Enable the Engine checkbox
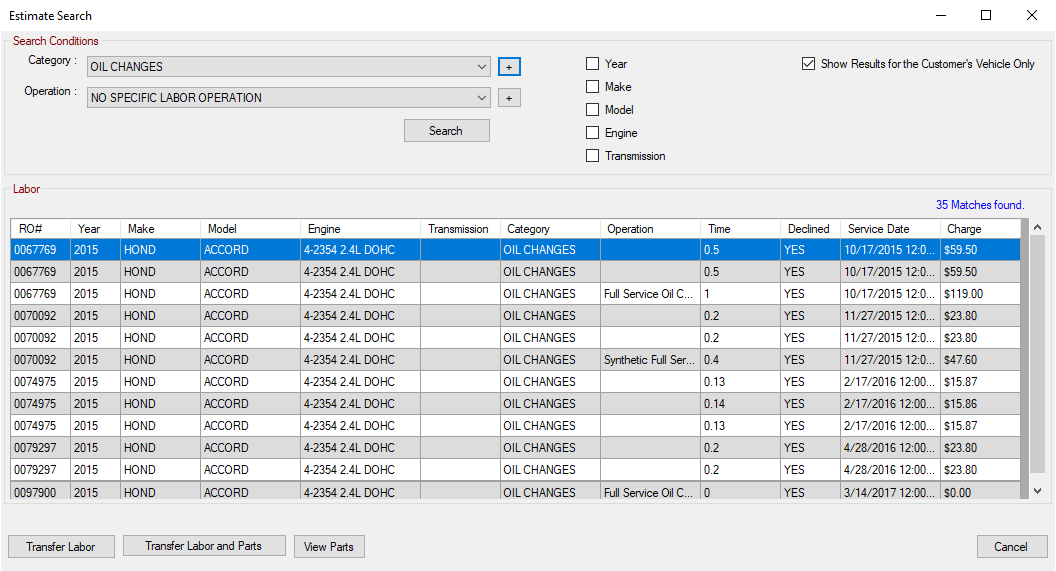1056x571 pixels. (x=593, y=133)
